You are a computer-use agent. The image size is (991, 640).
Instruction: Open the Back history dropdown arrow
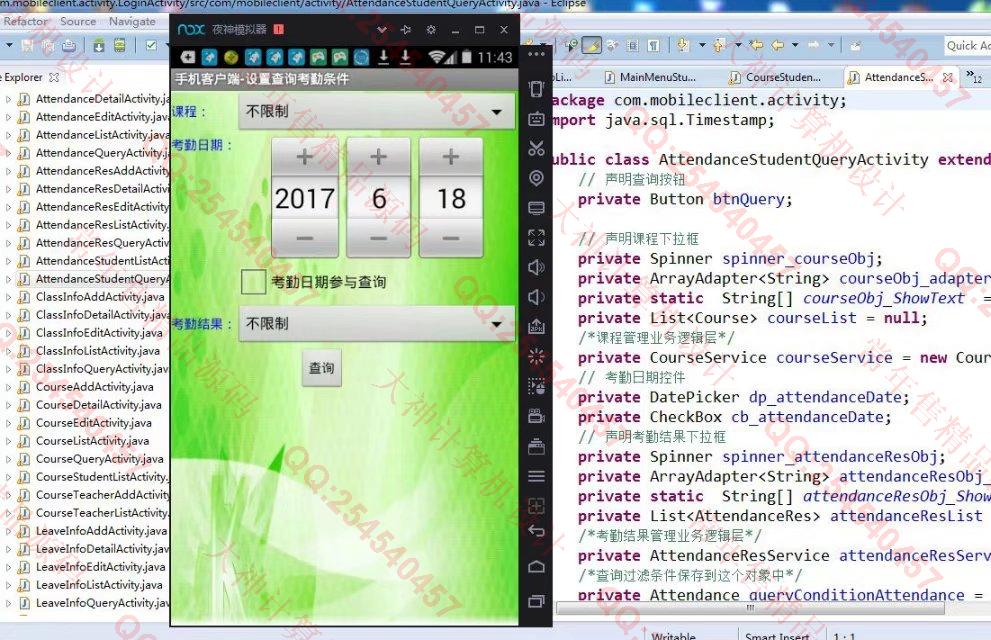795,45
